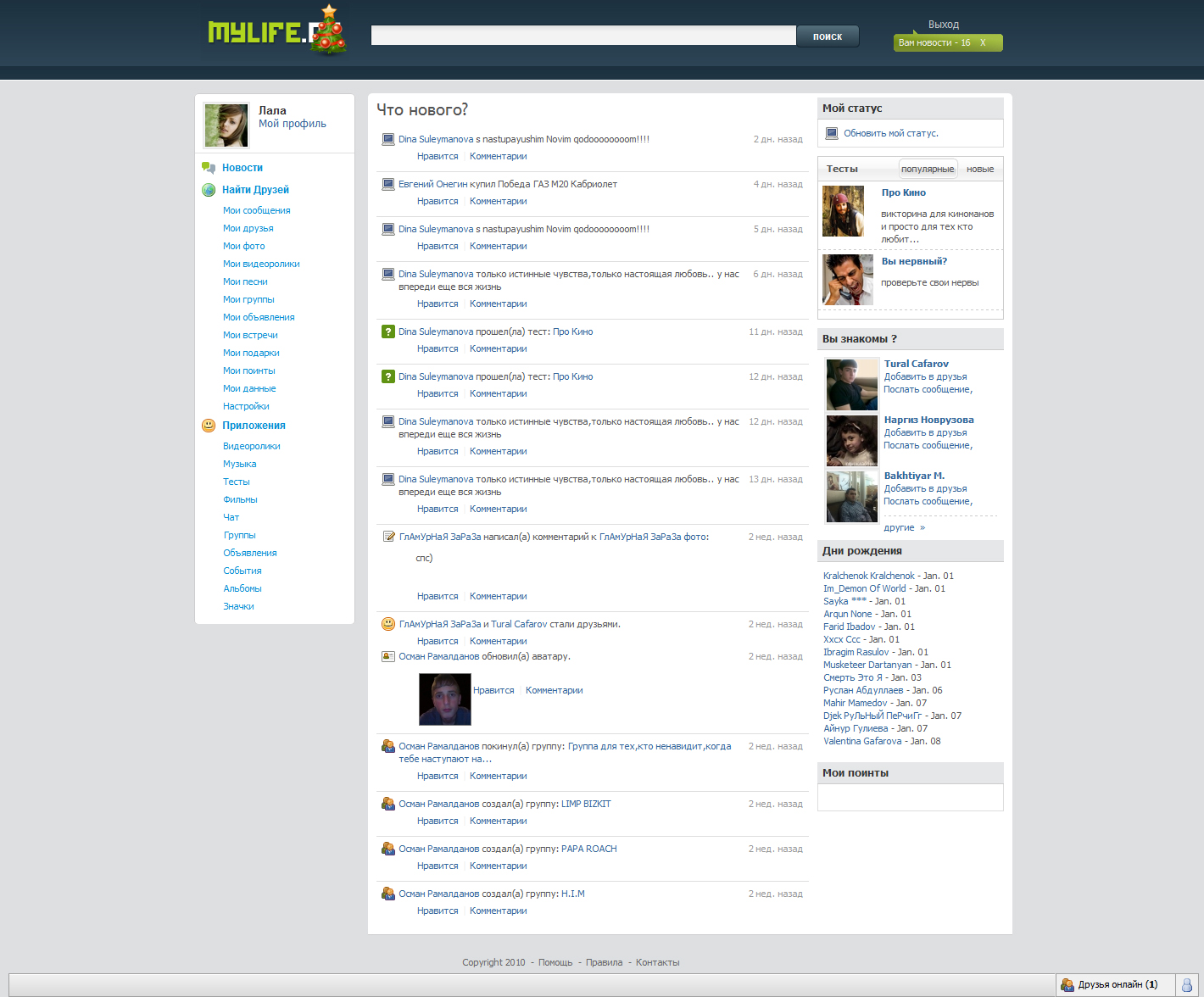Switch to the новые tests tab

coord(980,169)
